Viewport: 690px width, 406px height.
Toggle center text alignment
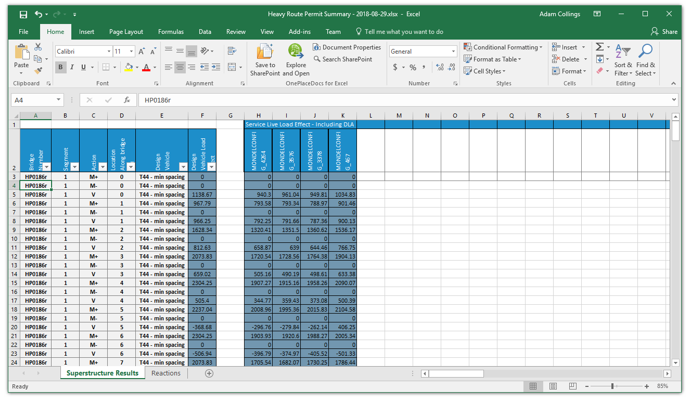point(179,68)
